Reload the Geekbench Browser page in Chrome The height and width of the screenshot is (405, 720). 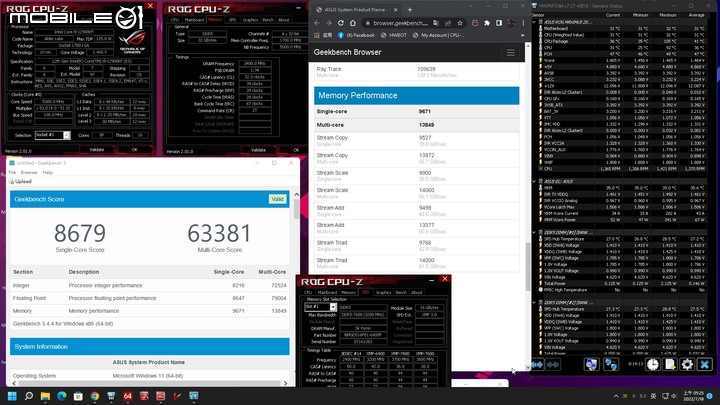click(341, 23)
